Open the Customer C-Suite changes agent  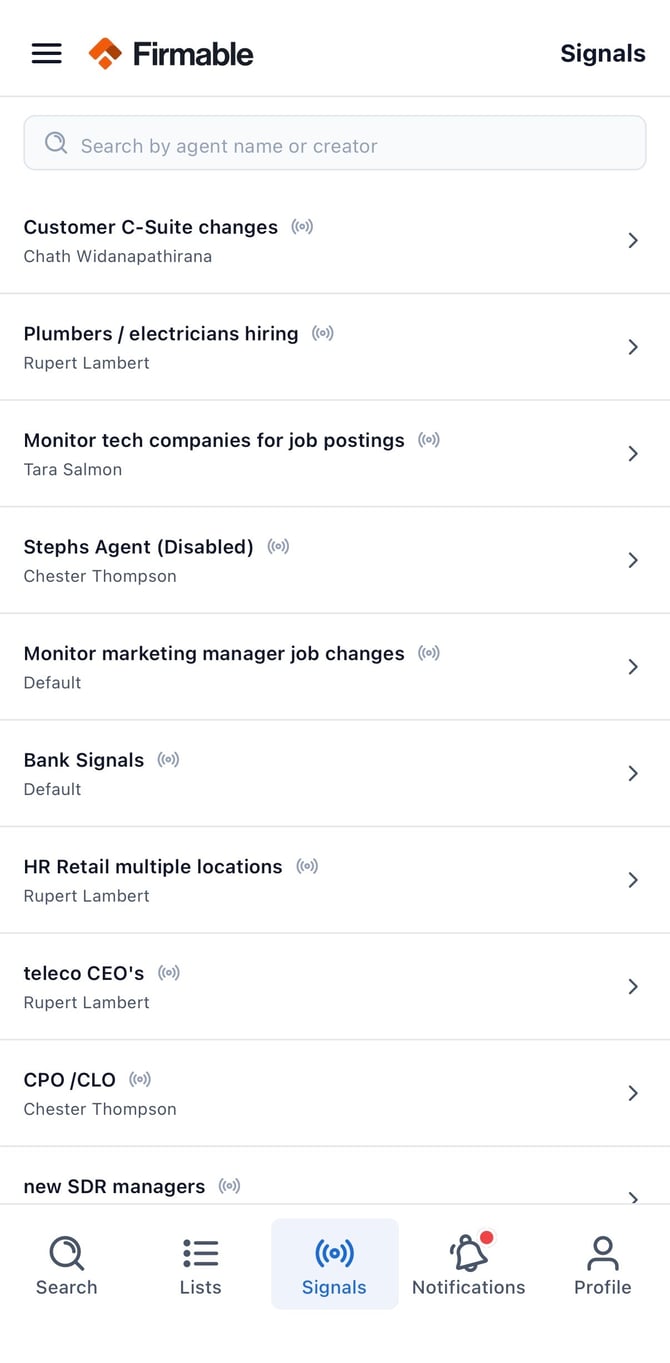pos(335,241)
